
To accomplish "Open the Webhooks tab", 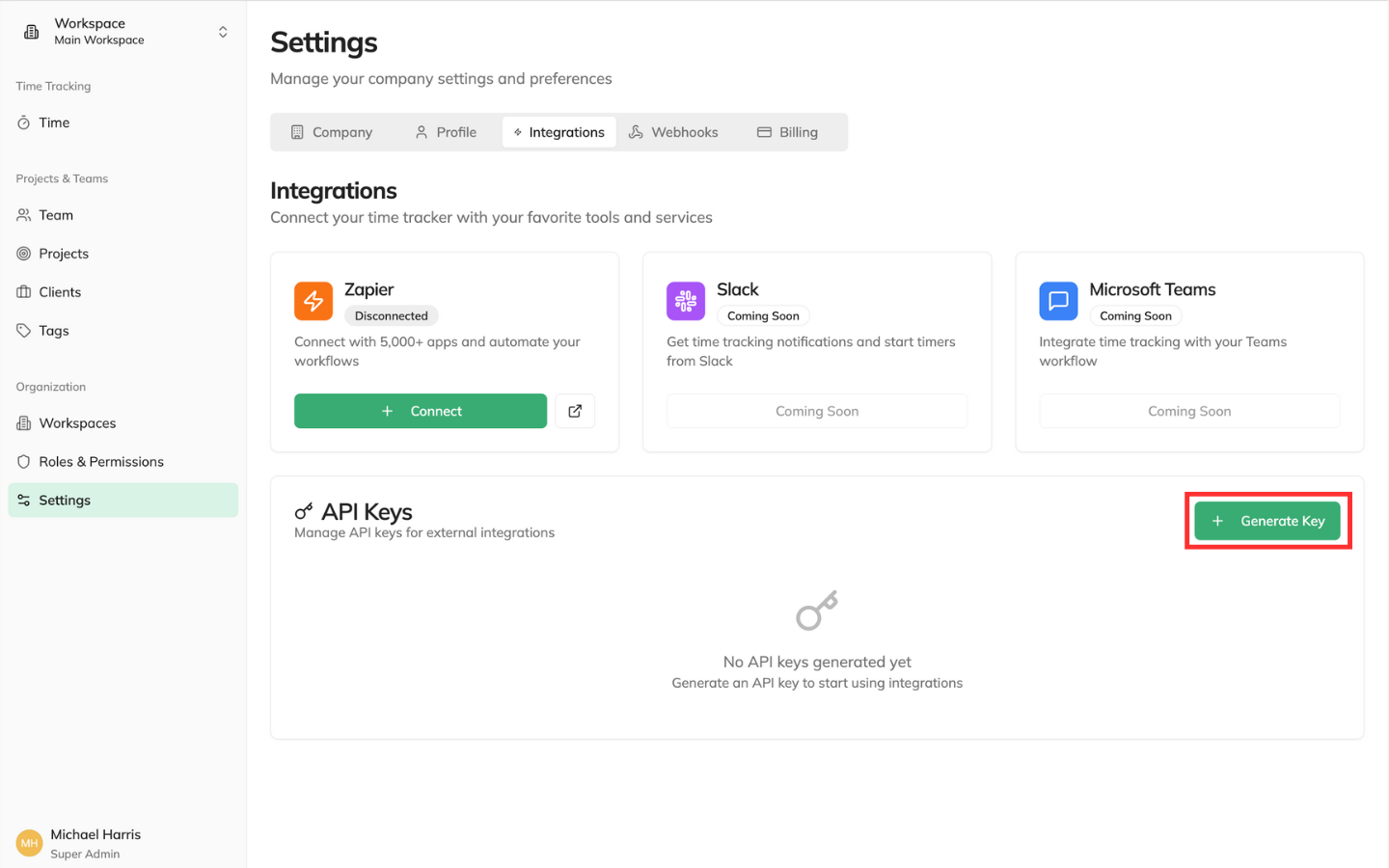I will [673, 131].
